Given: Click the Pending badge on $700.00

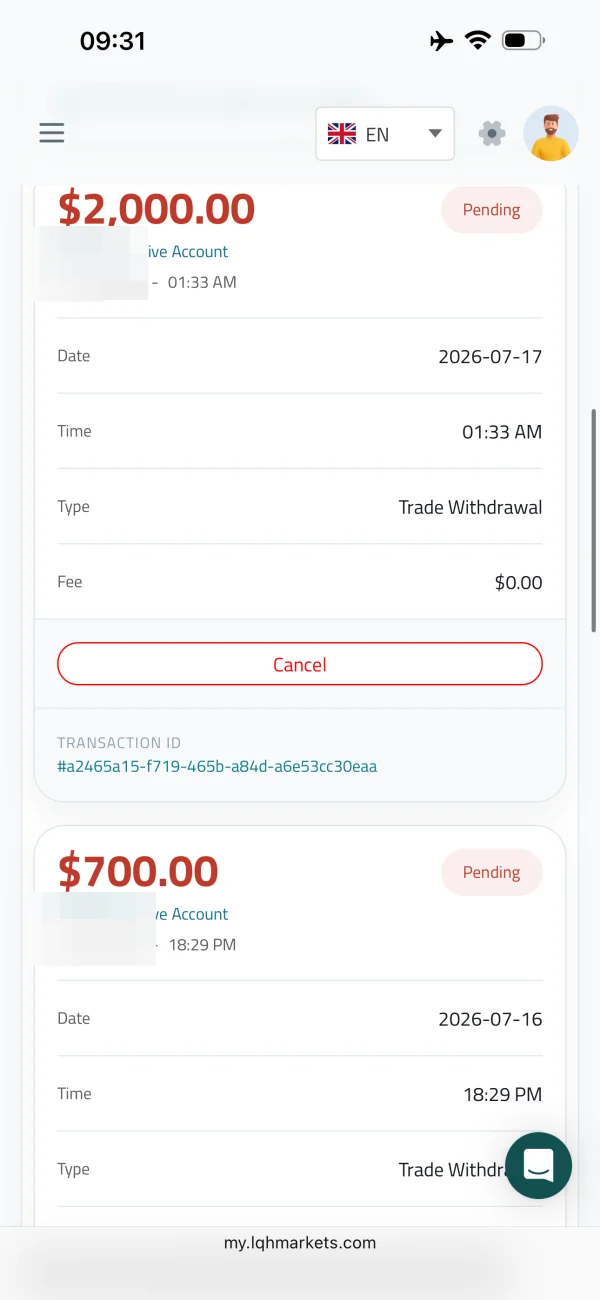Looking at the screenshot, I should tap(492, 872).
